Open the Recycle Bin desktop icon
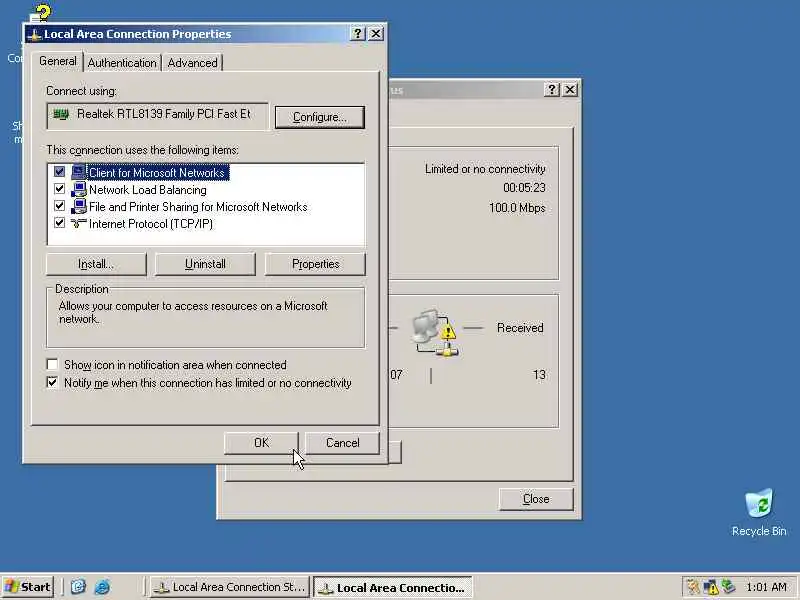 [x=759, y=512]
